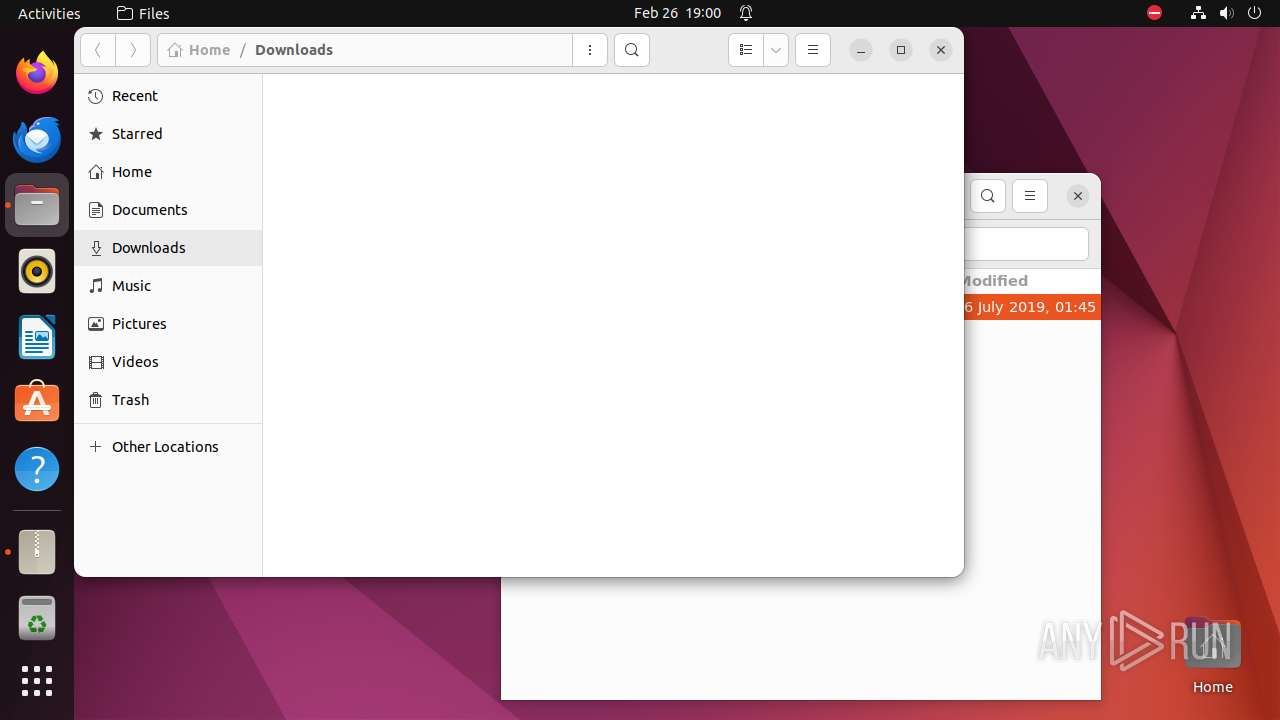Image resolution: width=1280 pixels, height=720 pixels.
Task: Launch LibreOffice Writer from the dock
Action: point(37,337)
